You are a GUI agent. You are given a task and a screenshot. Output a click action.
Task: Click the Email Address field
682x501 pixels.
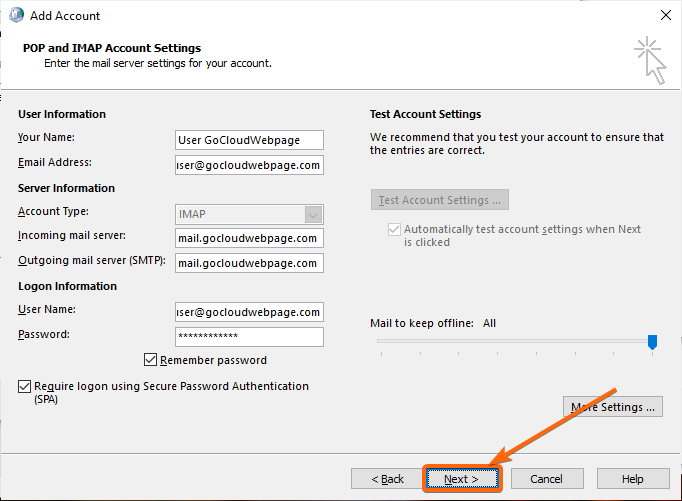(x=249, y=165)
